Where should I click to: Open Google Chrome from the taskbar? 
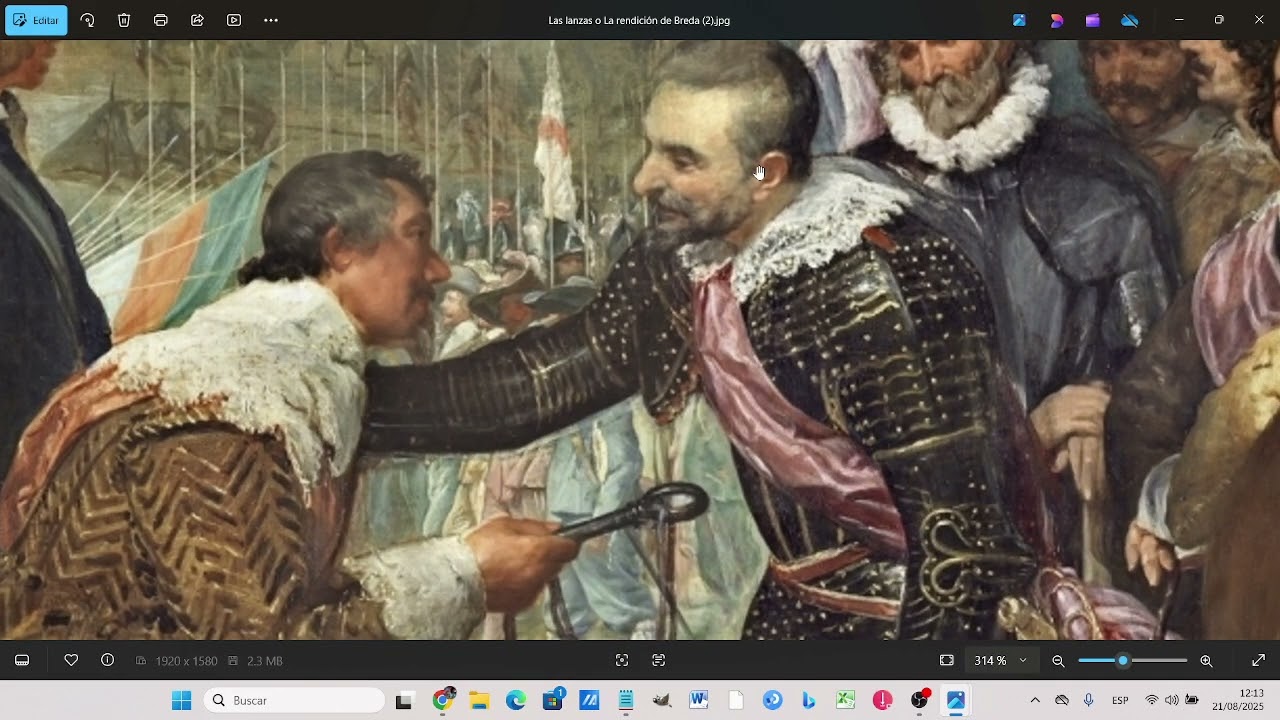pyautogui.click(x=443, y=700)
